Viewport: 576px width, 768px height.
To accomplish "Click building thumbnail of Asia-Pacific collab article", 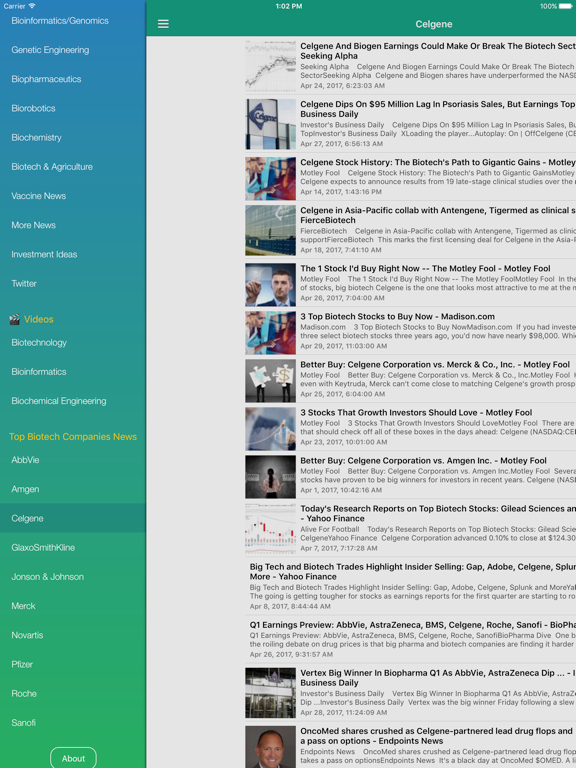I will 270,230.
